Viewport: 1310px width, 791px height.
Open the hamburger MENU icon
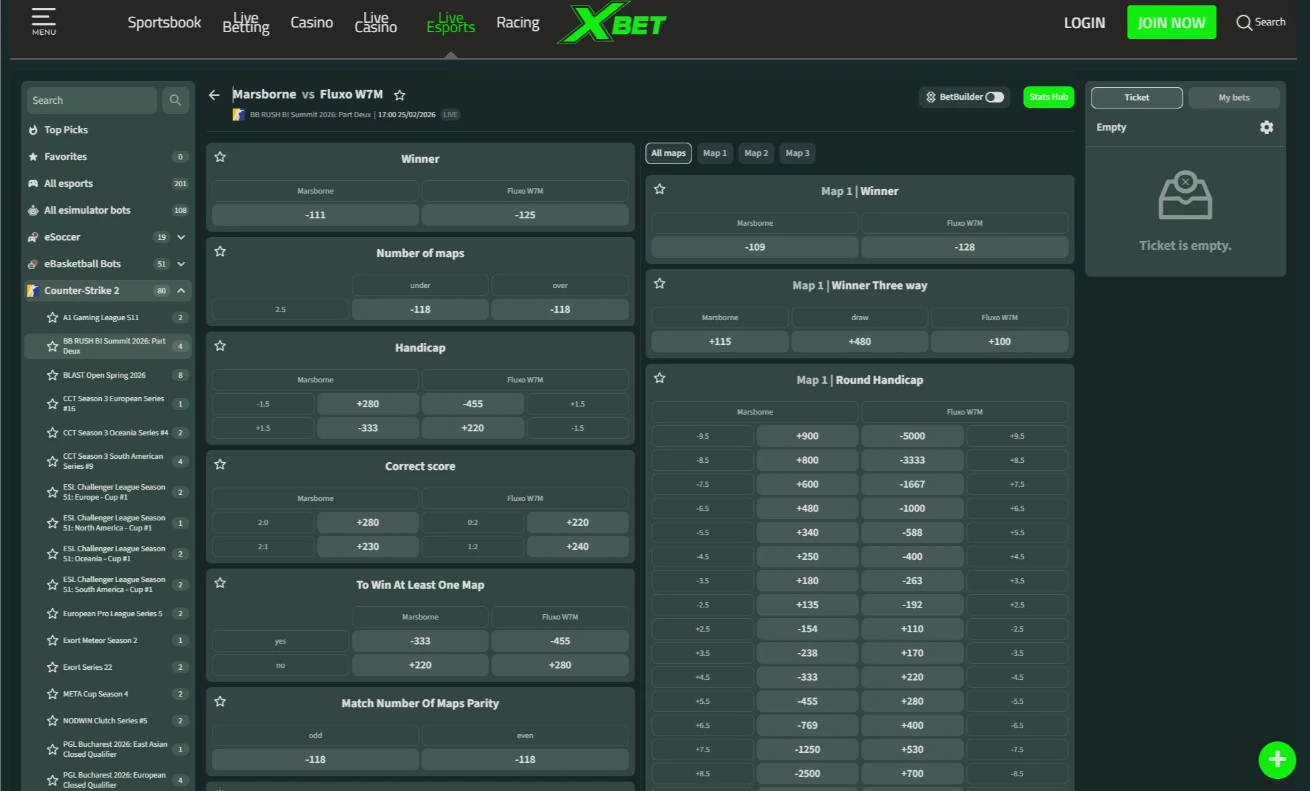[42, 21]
